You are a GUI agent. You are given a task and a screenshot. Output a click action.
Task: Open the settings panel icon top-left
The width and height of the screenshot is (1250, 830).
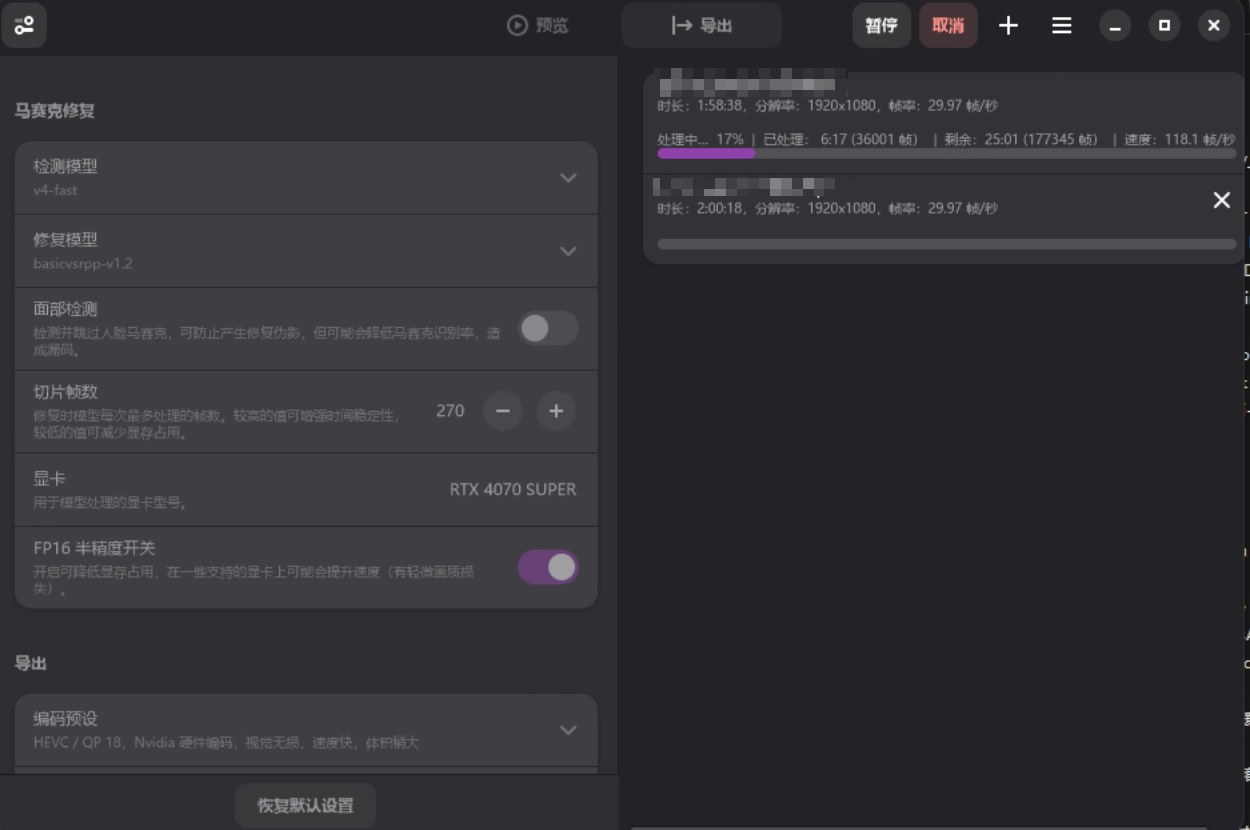tap(24, 25)
